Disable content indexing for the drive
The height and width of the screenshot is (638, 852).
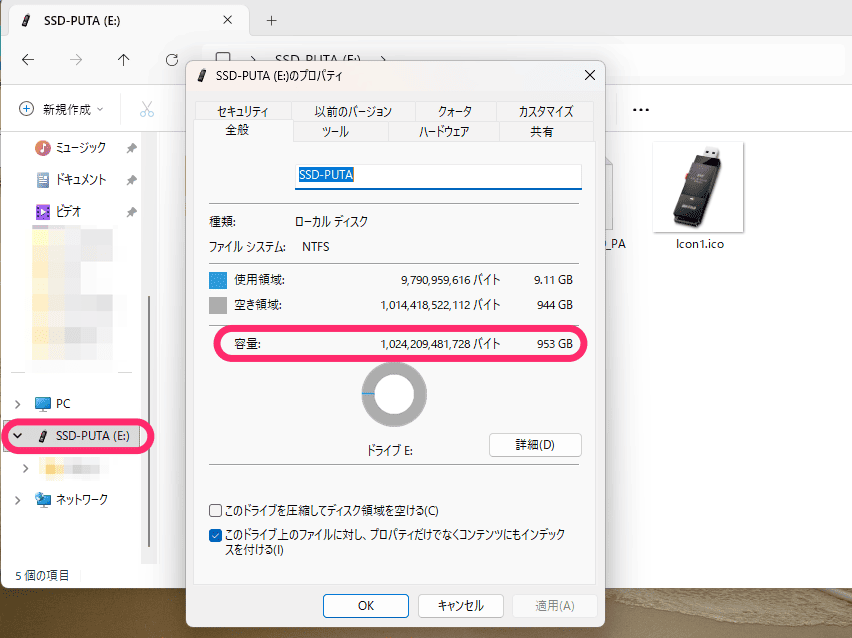click(x=215, y=535)
